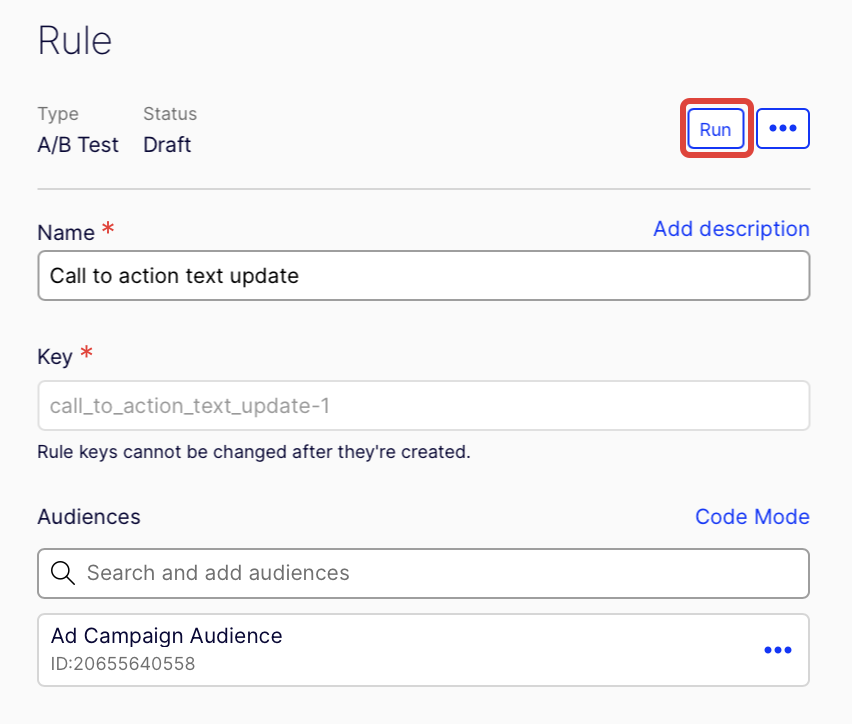Image resolution: width=852 pixels, height=724 pixels.
Task: Select the Ad Campaign Audience entry
Action: [x=166, y=636]
